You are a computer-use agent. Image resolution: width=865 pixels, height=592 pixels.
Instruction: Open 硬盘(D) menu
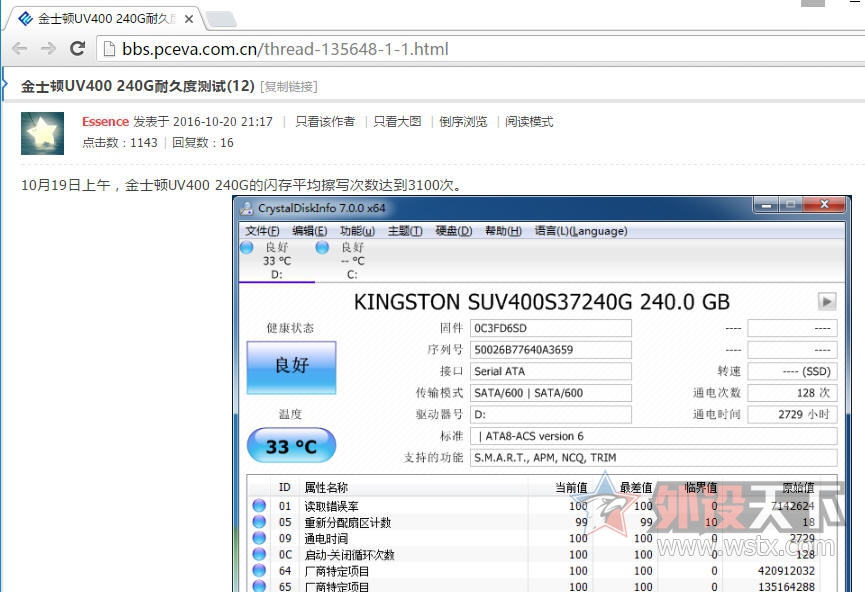coord(453,231)
